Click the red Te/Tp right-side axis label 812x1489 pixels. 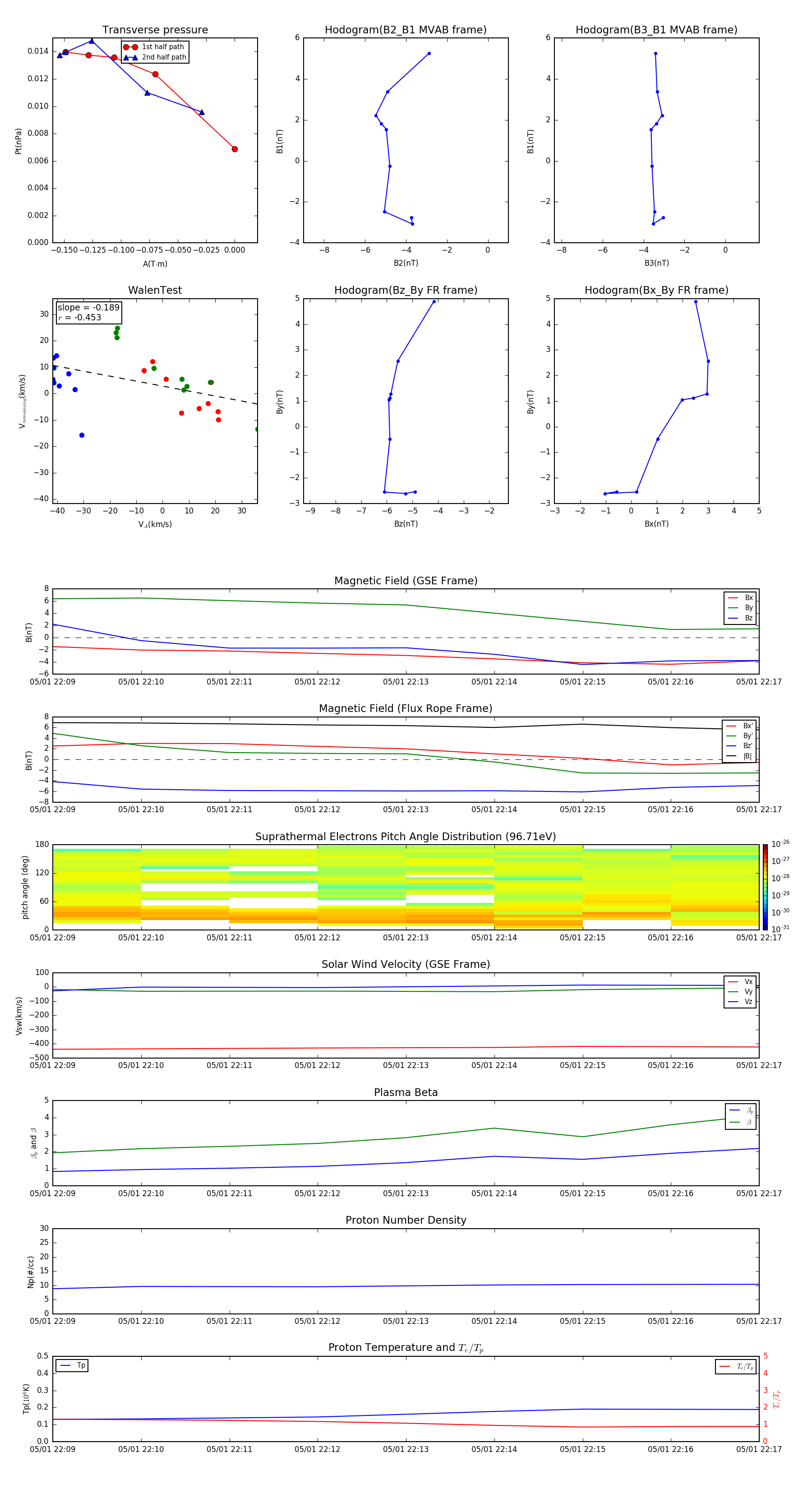[x=777, y=1399]
